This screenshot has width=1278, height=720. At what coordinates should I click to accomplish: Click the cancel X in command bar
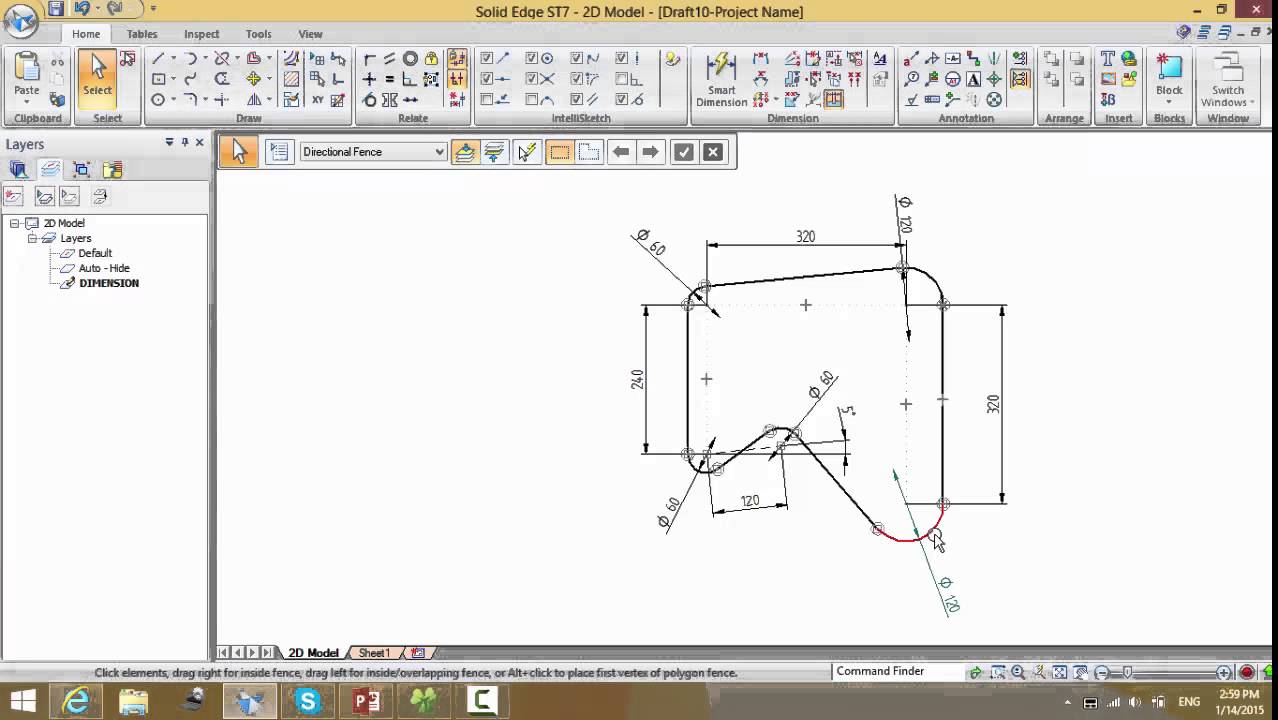click(x=712, y=152)
